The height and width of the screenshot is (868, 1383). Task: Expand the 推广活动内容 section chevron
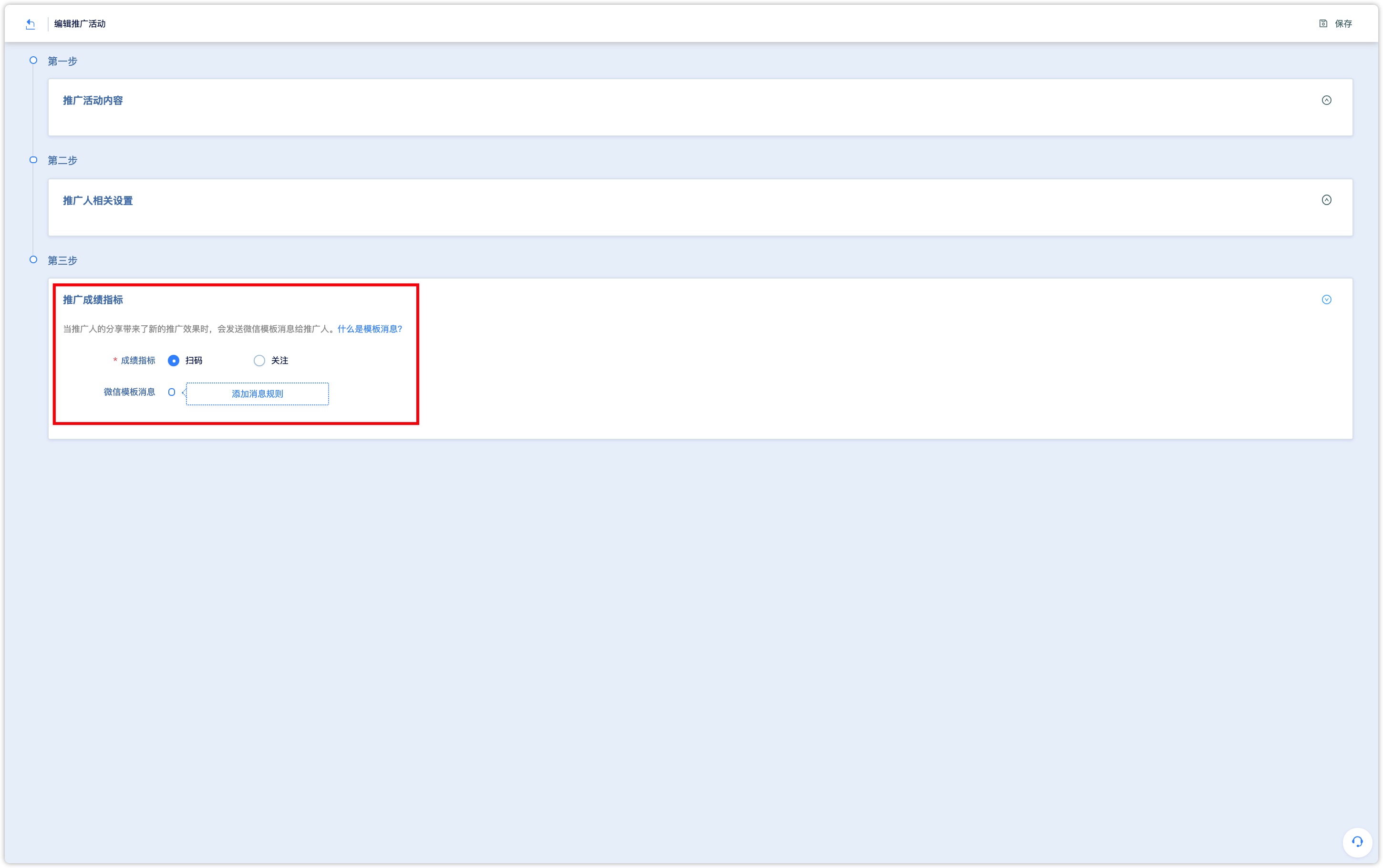1326,101
